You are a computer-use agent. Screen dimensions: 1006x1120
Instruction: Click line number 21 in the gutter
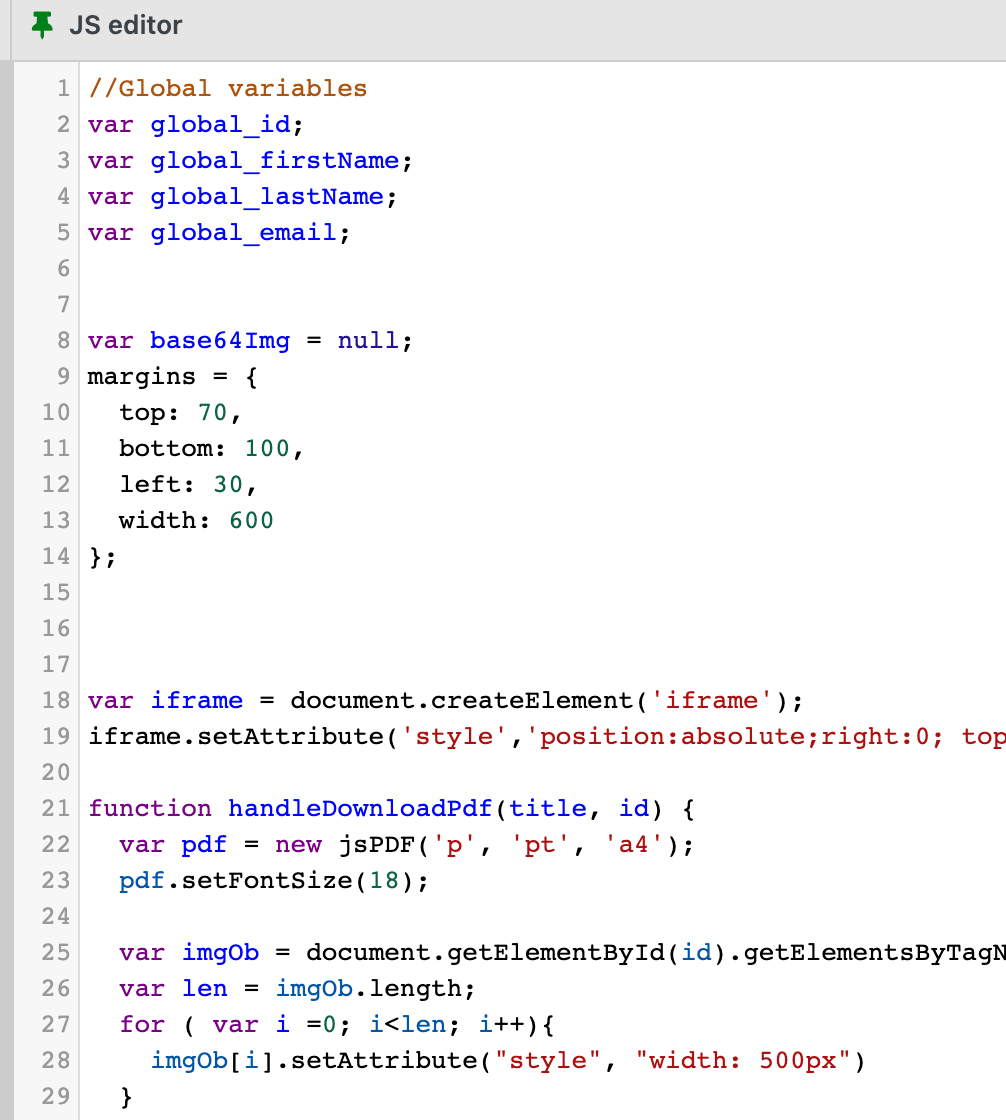[x=56, y=809]
